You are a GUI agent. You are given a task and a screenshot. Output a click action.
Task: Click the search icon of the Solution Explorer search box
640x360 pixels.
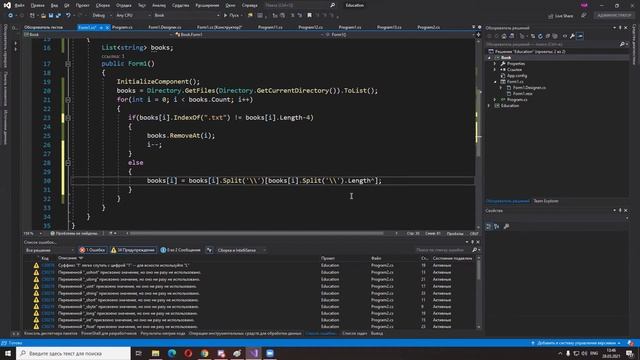[622, 44]
